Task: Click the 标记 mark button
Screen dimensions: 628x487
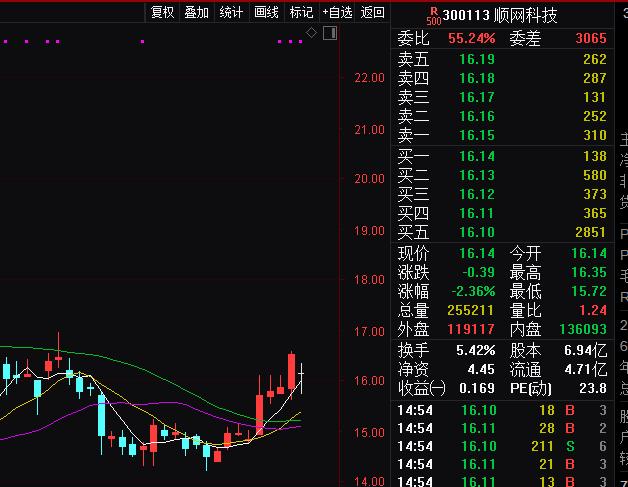Action: click(301, 12)
